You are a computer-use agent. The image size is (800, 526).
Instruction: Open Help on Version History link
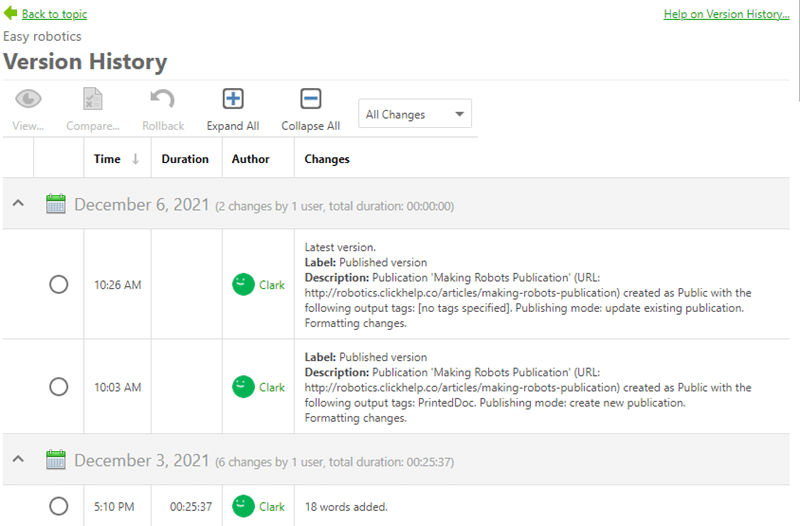726,14
